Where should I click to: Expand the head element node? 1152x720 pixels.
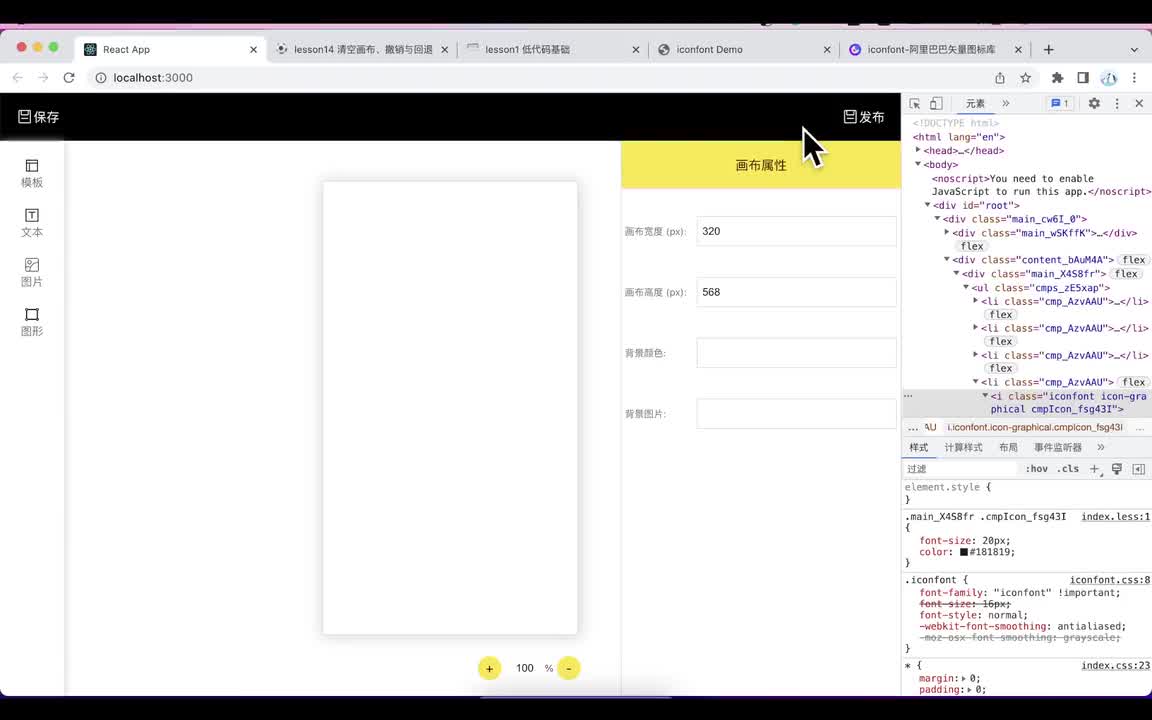(x=918, y=150)
